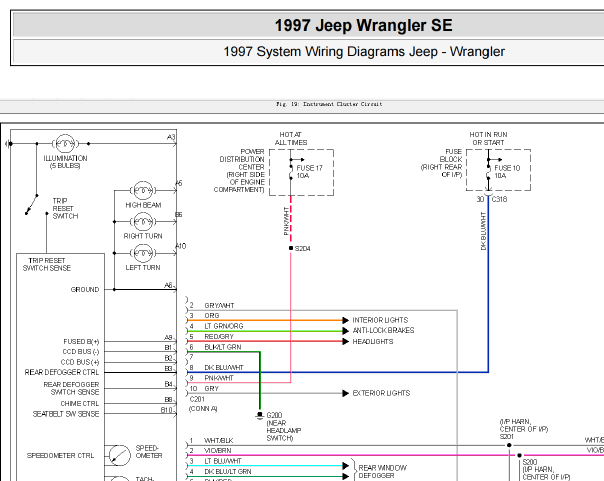
Task: Click the RIGHT TURN indicator bulb symbol
Action: point(143,221)
